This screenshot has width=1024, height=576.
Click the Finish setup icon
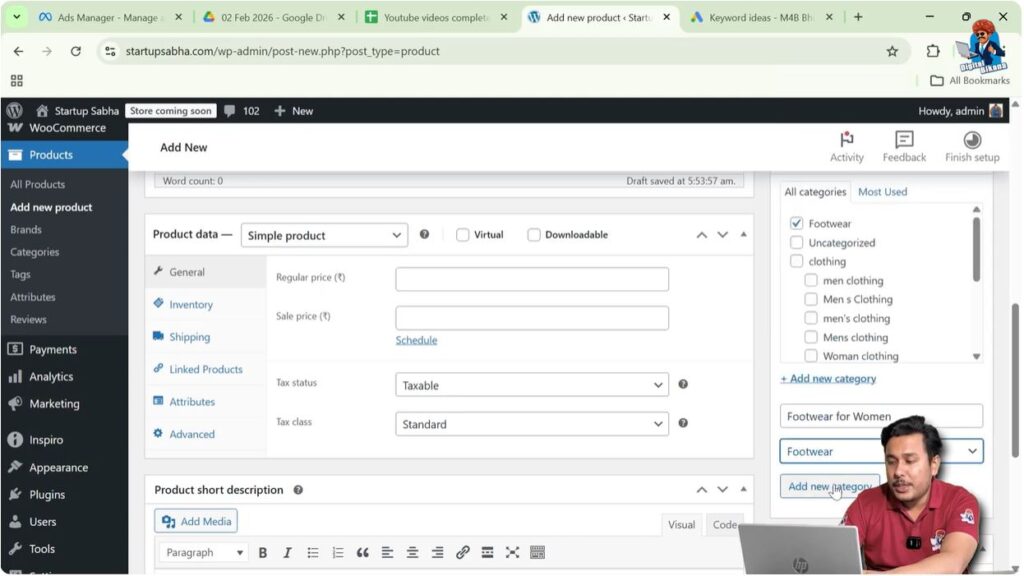[x=969, y=145]
